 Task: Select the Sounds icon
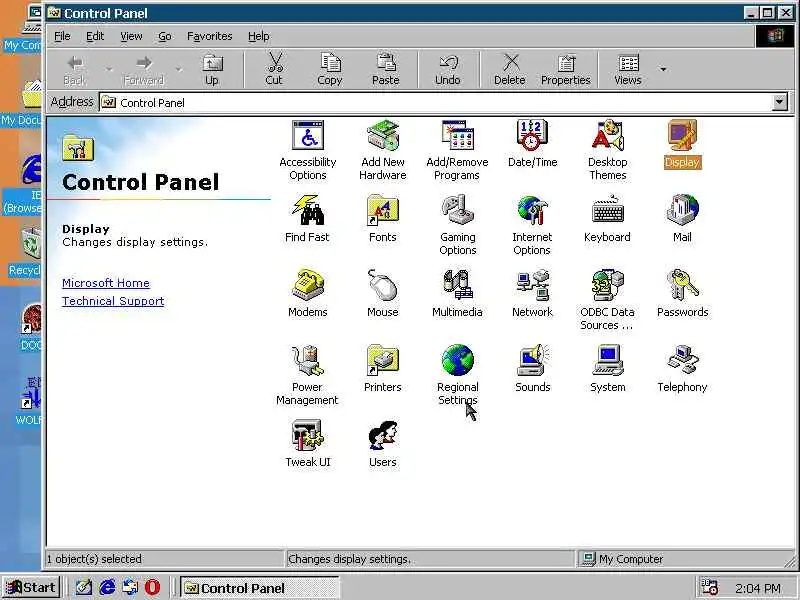click(532, 368)
